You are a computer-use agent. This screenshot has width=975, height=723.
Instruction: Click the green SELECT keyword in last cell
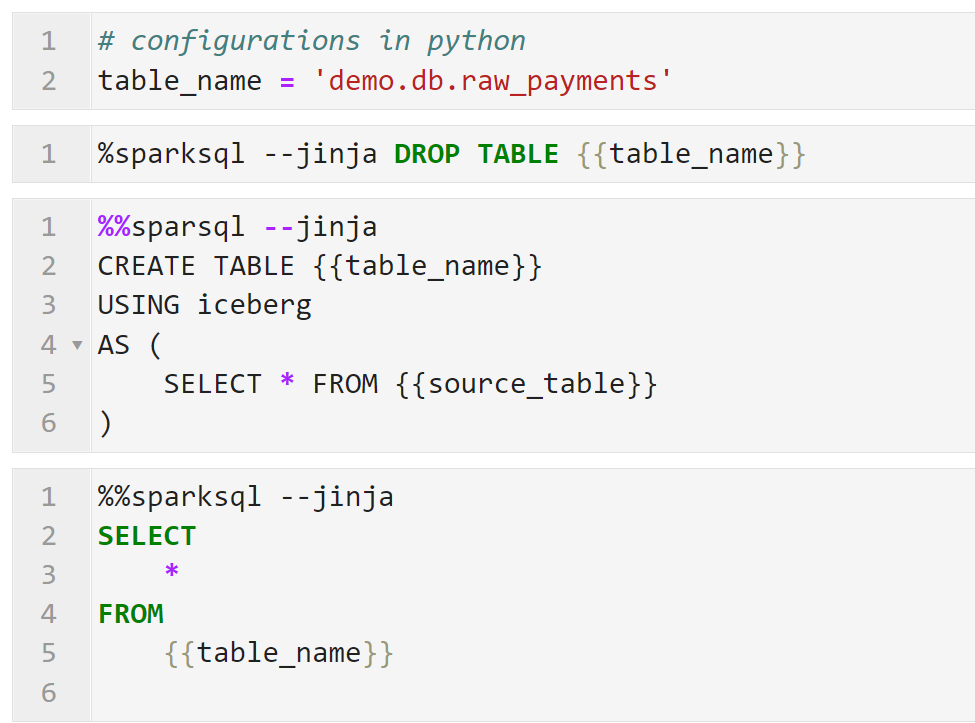coord(147,536)
